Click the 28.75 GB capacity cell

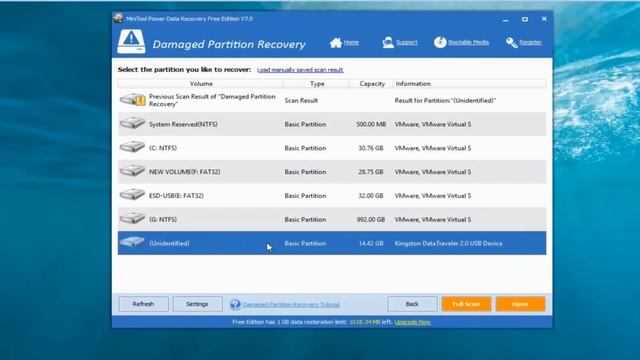pyautogui.click(x=371, y=172)
